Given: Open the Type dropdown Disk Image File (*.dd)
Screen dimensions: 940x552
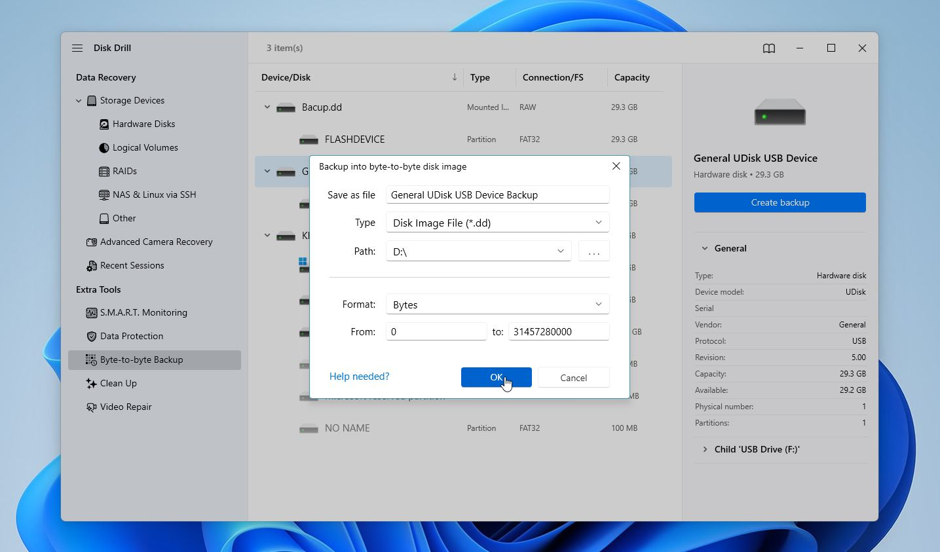Looking at the screenshot, I should click(498, 223).
